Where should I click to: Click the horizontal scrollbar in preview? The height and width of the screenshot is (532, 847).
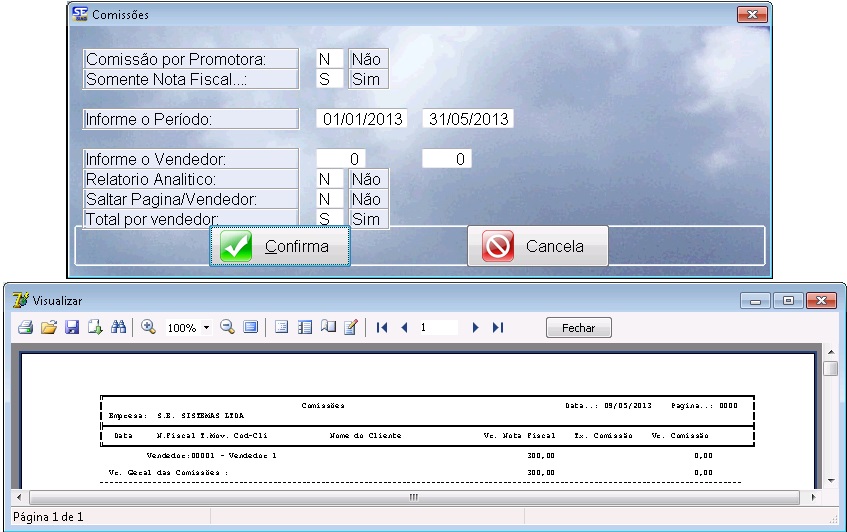coord(412,497)
